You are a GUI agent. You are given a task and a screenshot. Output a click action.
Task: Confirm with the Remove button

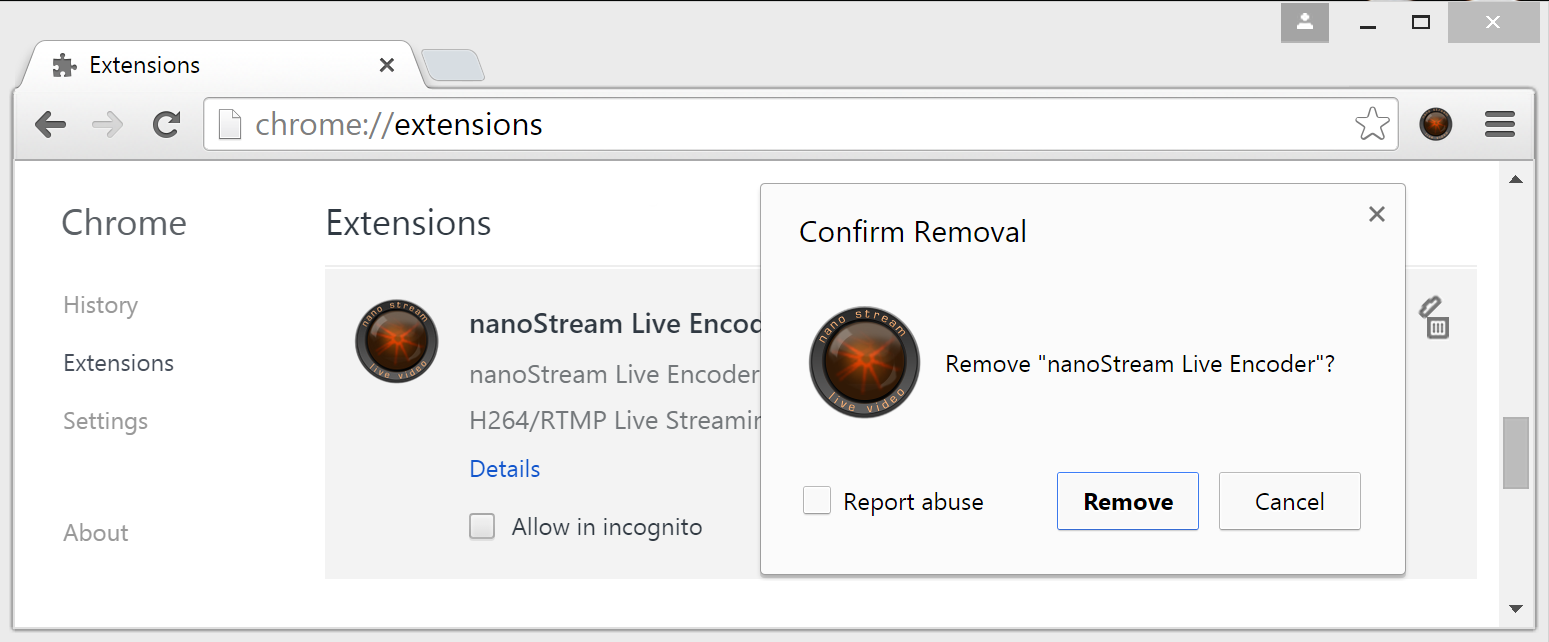[1127, 501]
